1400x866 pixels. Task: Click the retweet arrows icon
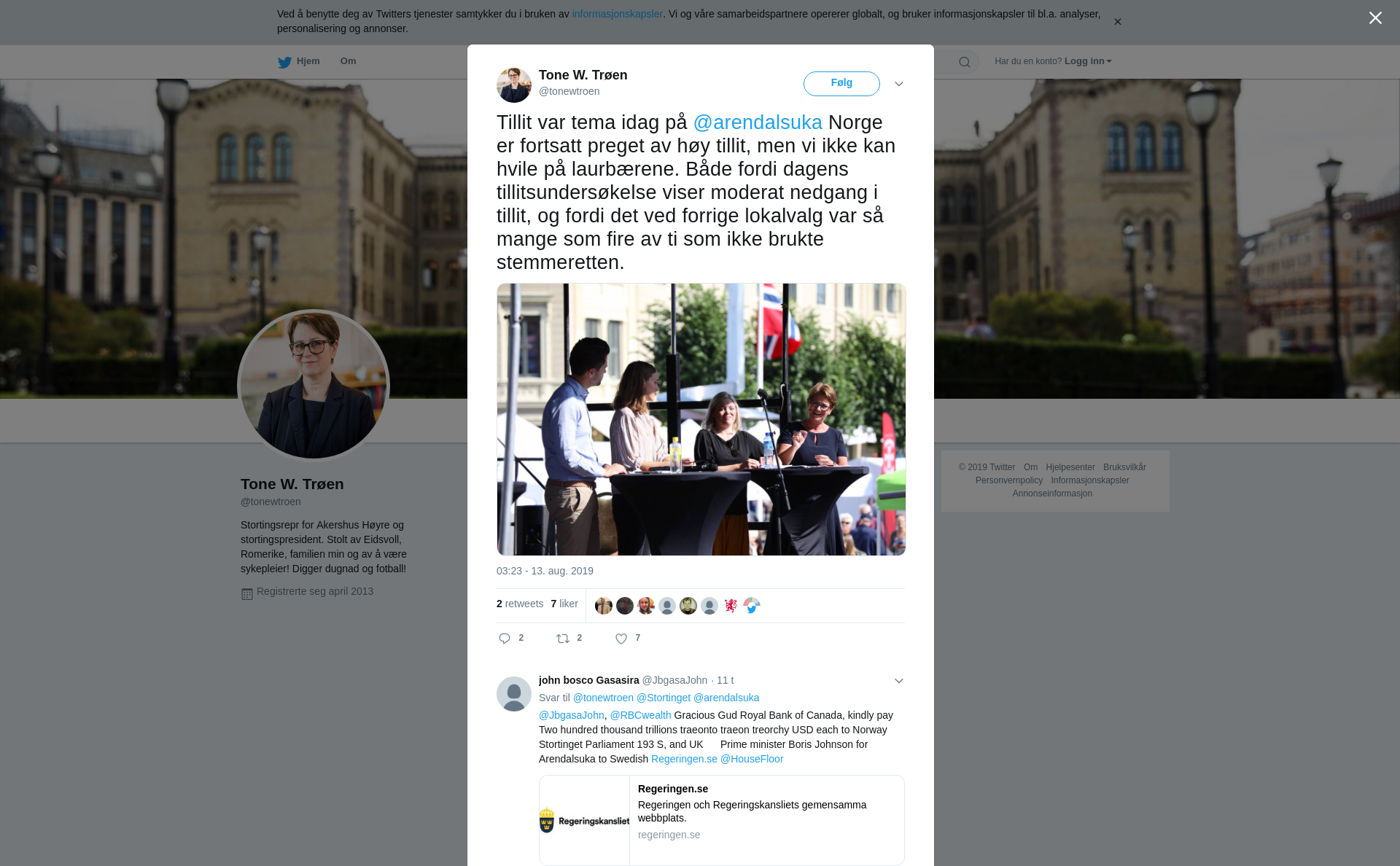point(563,639)
